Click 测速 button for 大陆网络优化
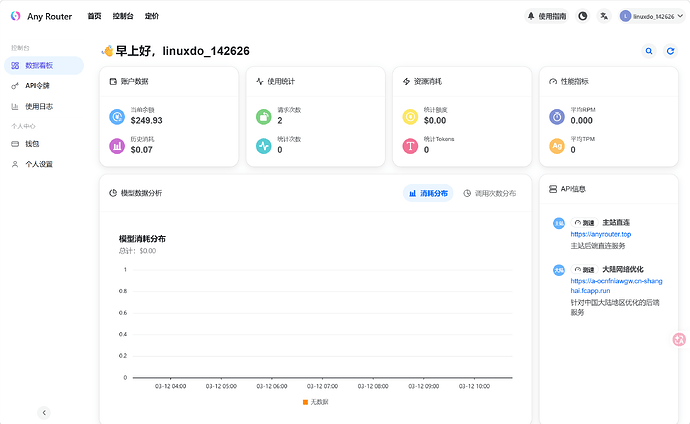 tap(584, 269)
